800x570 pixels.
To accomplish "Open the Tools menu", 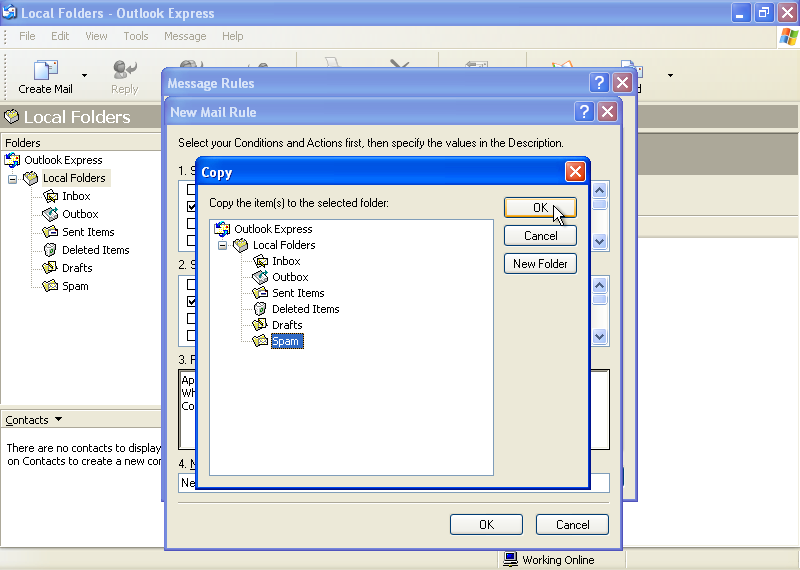I will (x=136, y=36).
